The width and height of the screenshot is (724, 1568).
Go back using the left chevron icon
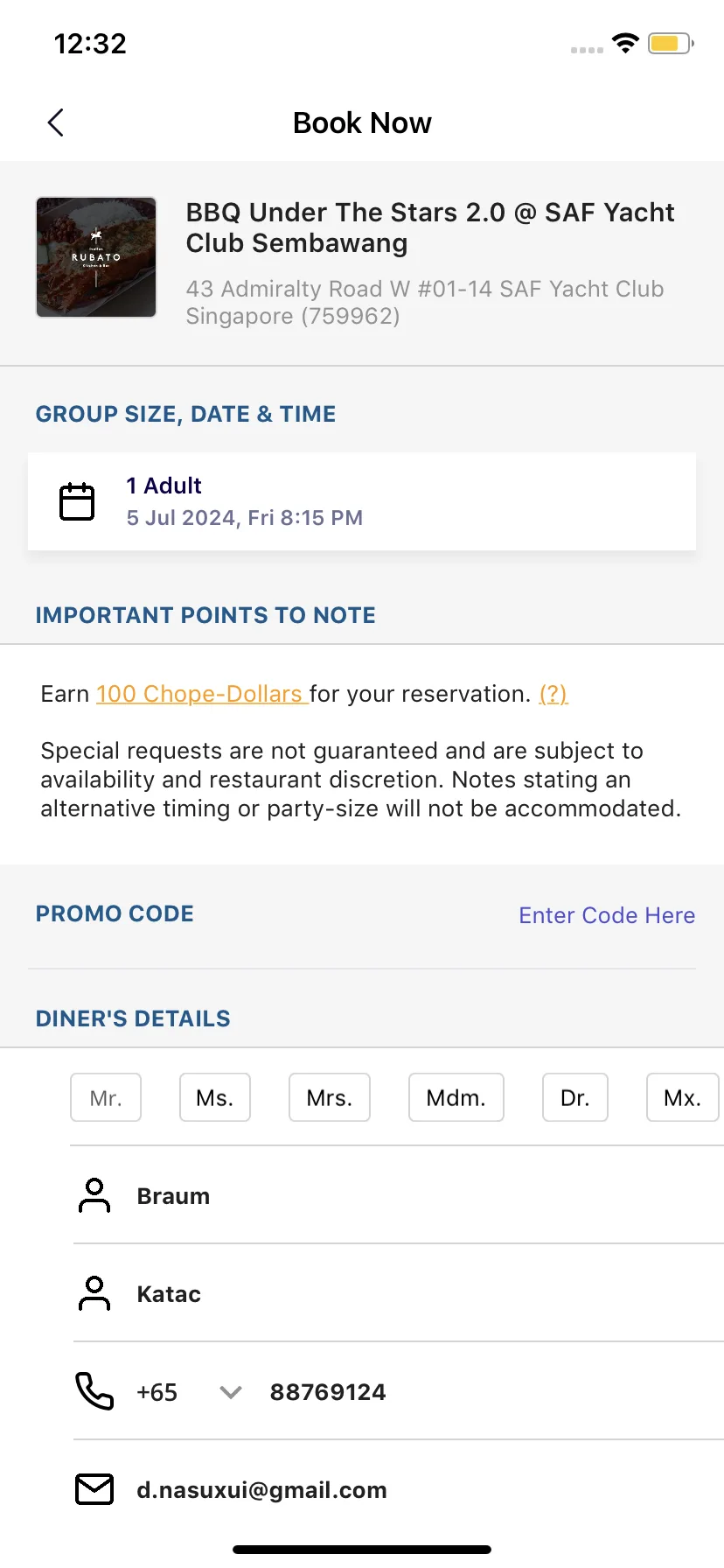pos(55,122)
